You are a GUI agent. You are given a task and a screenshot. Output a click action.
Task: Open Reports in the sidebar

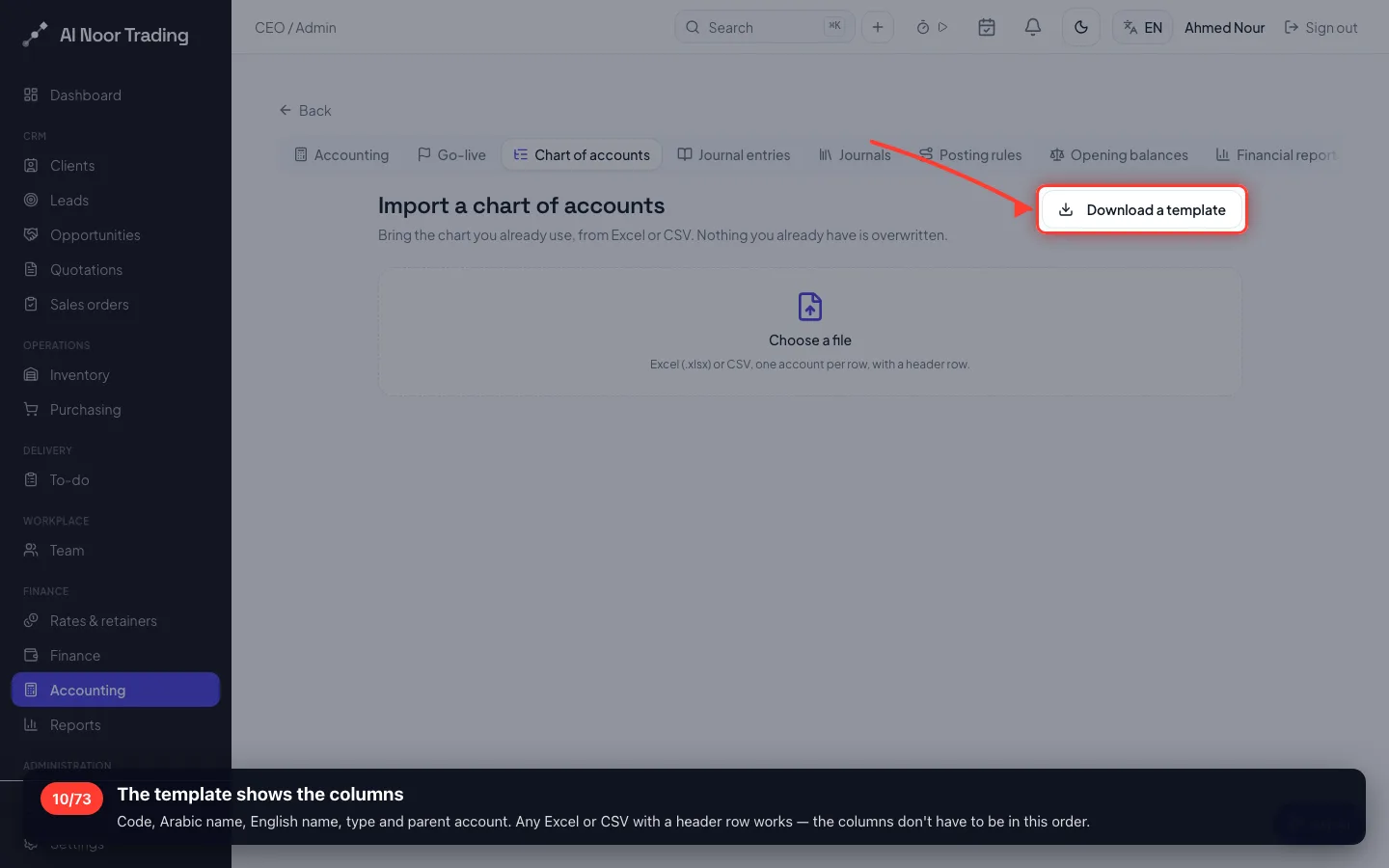pyautogui.click(x=116, y=724)
